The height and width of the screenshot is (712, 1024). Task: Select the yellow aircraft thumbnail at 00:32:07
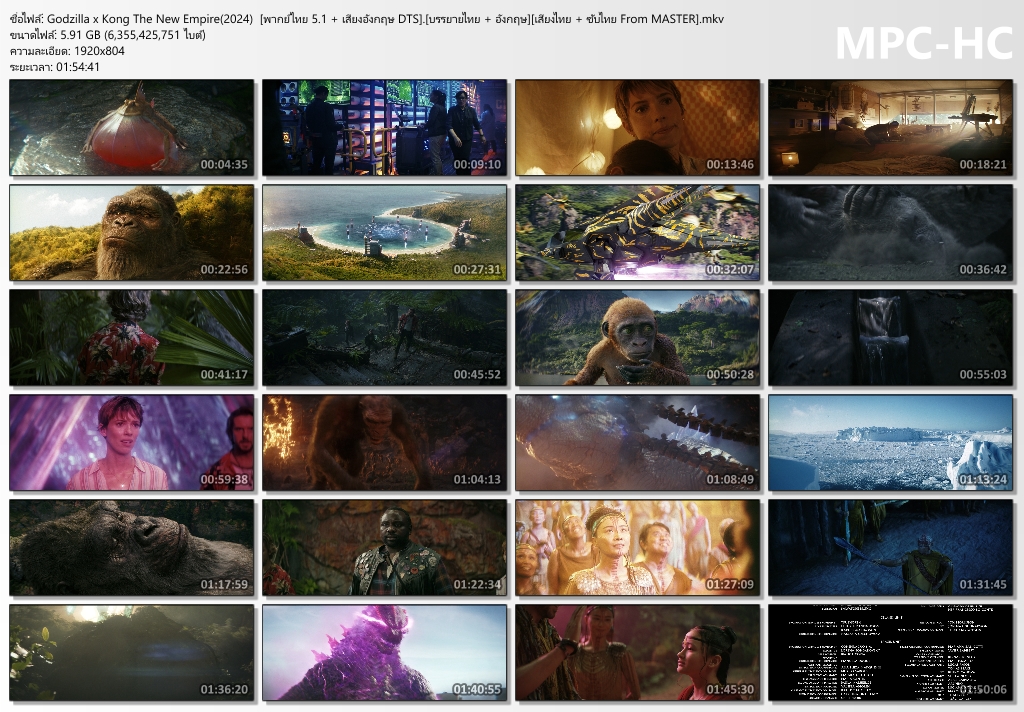[638, 232]
